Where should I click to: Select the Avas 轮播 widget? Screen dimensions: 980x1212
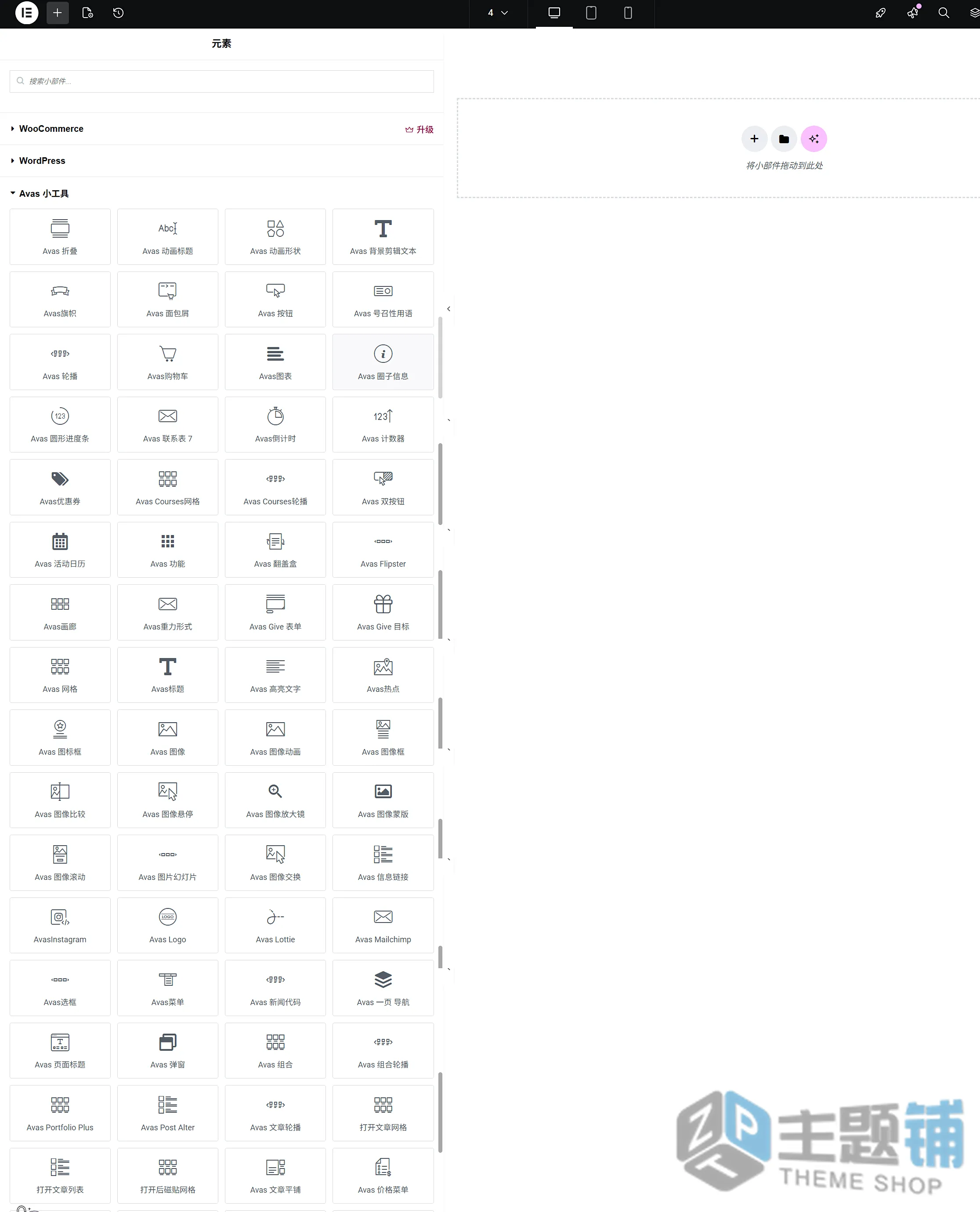pos(60,362)
